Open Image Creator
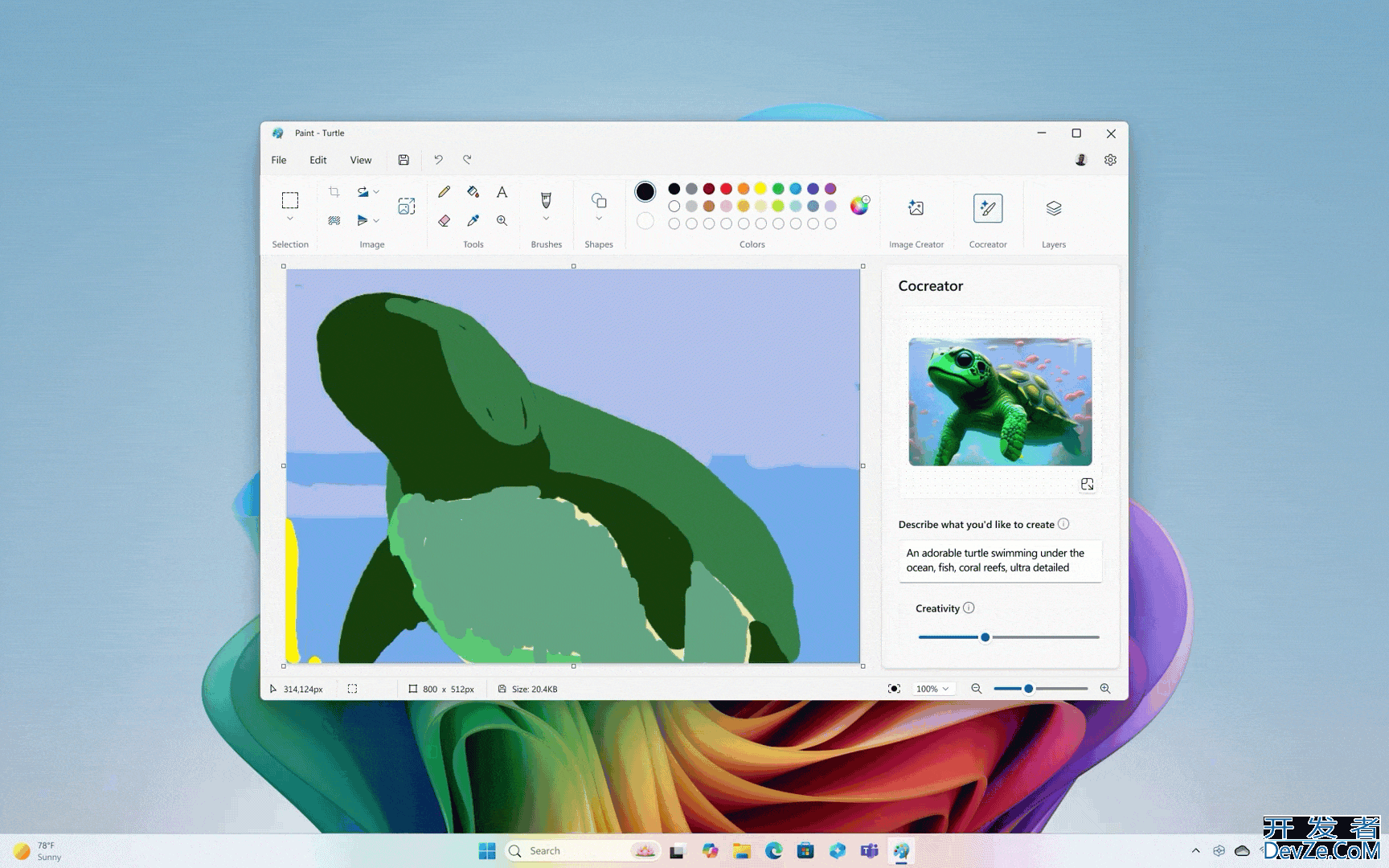1389x868 pixels. point(916,208)
